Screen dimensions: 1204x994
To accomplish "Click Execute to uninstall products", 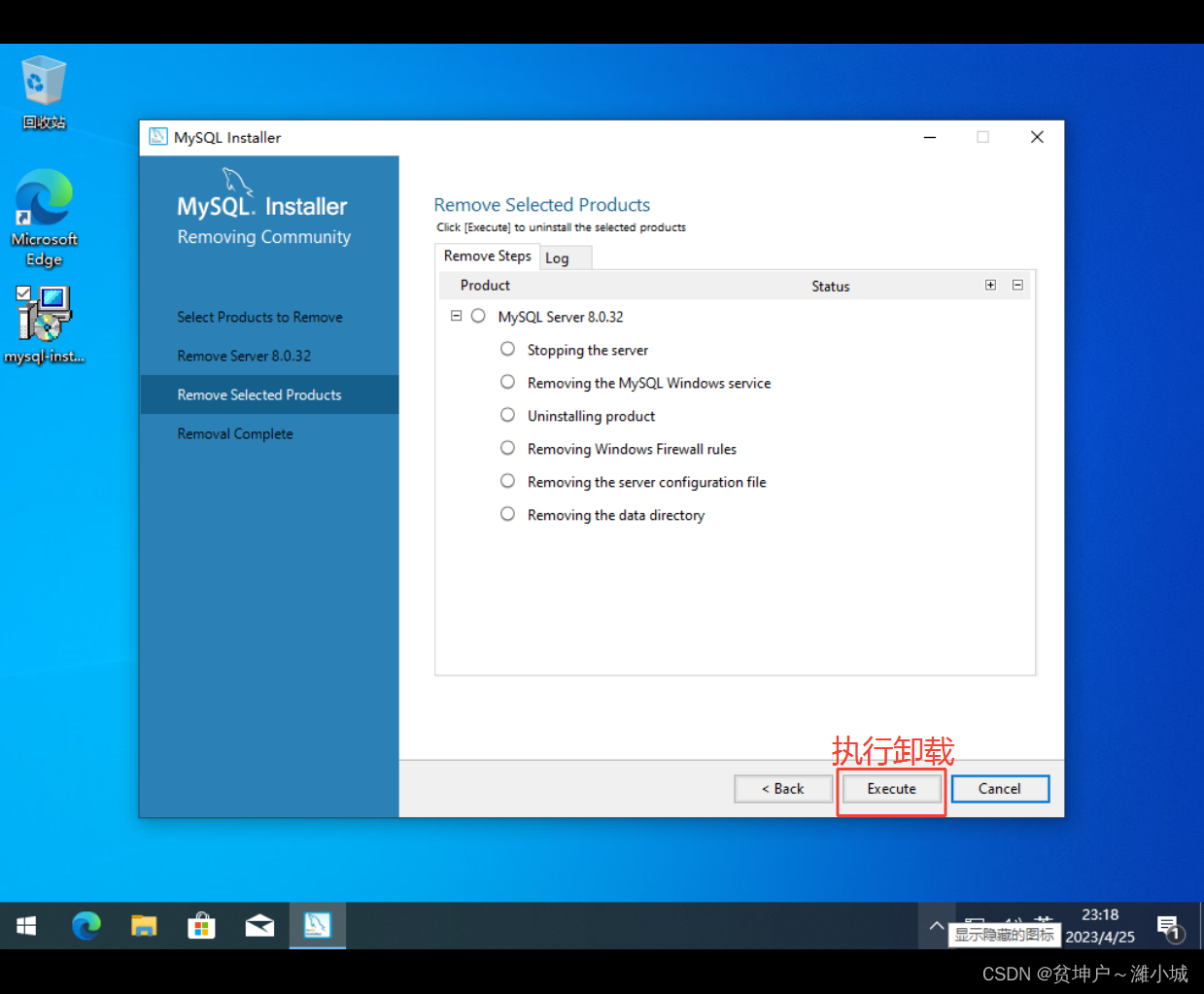I will click(892, 789).
